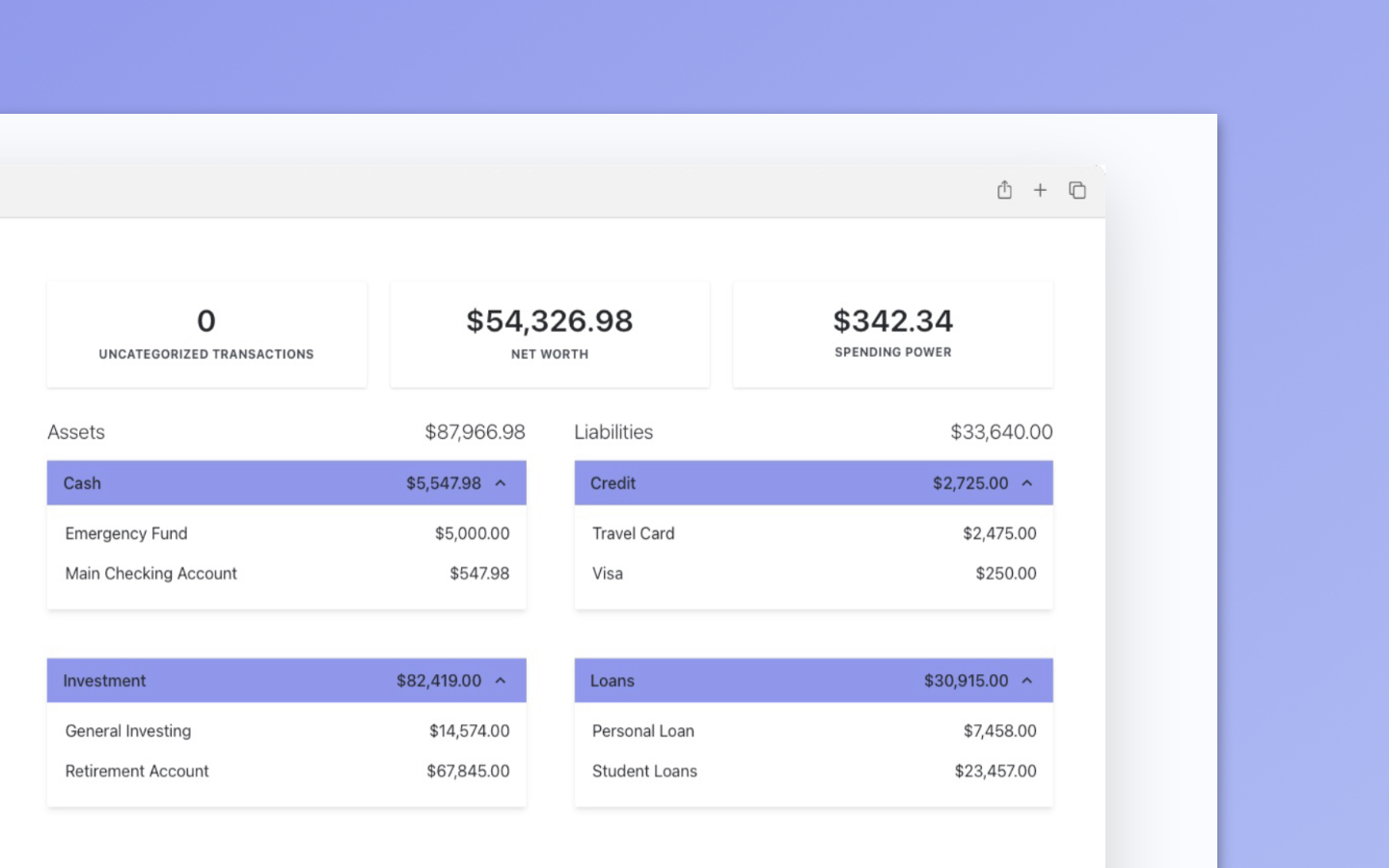
Task: Click the $2,475.00 Travel Card balance
Action: click(999, 533)
